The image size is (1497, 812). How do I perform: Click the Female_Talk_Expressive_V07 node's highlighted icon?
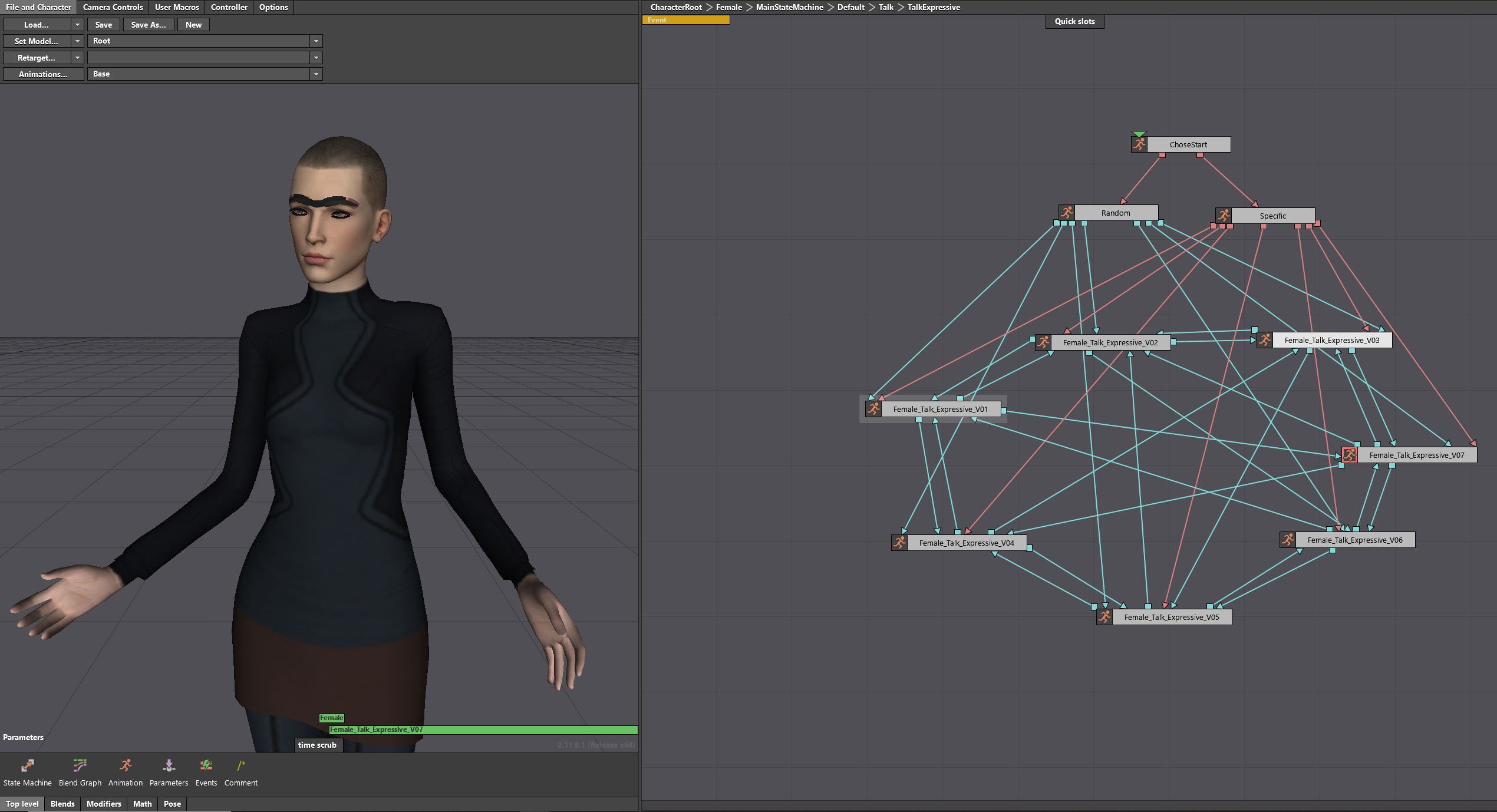click(x=1350, y=455)
